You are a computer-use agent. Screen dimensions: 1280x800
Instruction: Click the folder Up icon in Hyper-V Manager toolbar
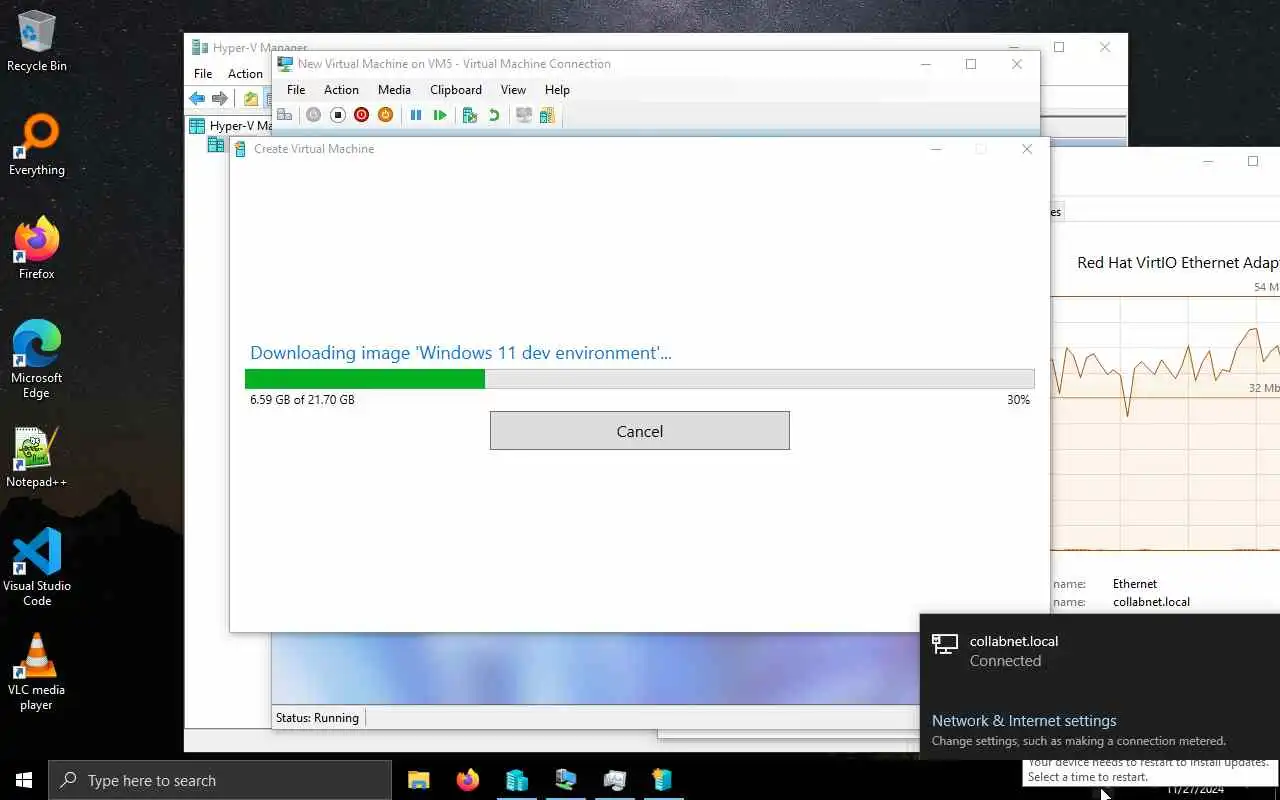[251, 98]
